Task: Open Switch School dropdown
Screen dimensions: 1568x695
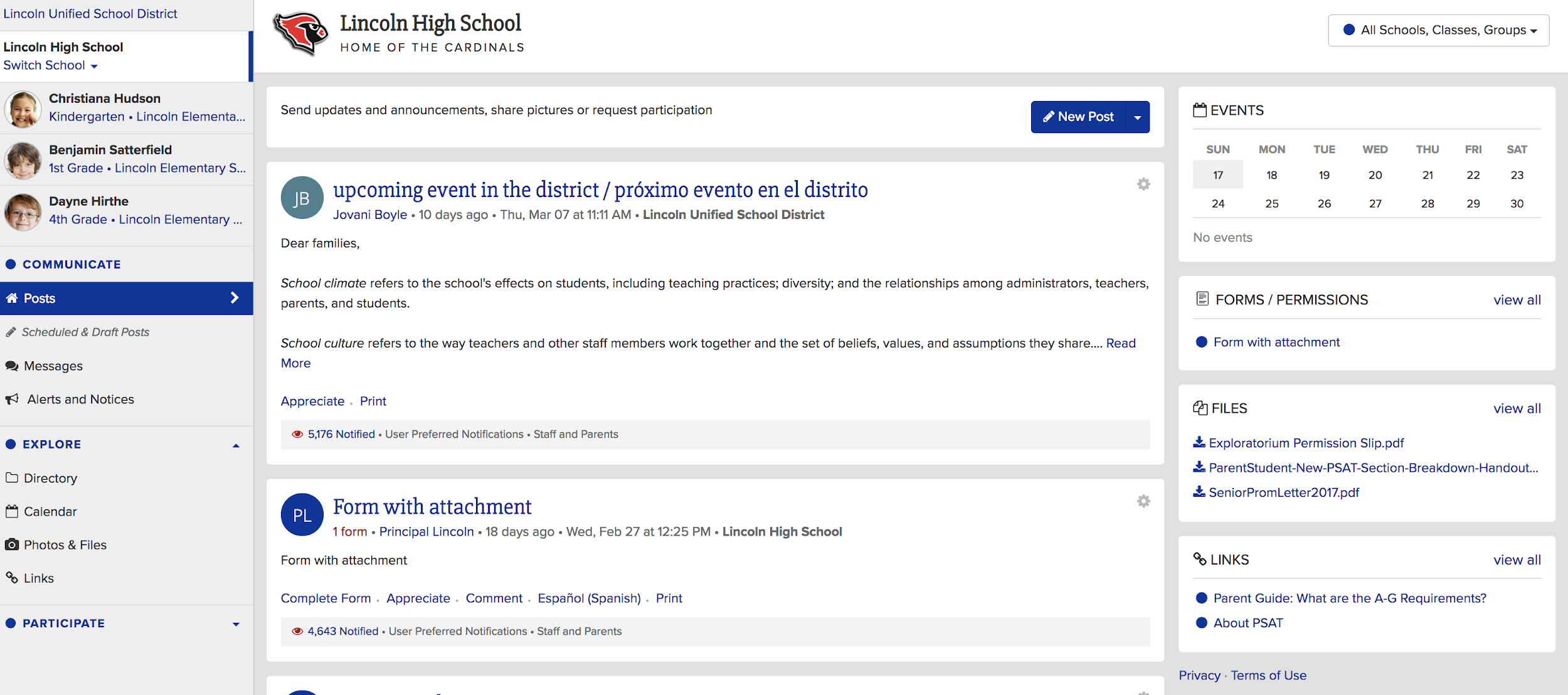Action: [x=50, y=65]
